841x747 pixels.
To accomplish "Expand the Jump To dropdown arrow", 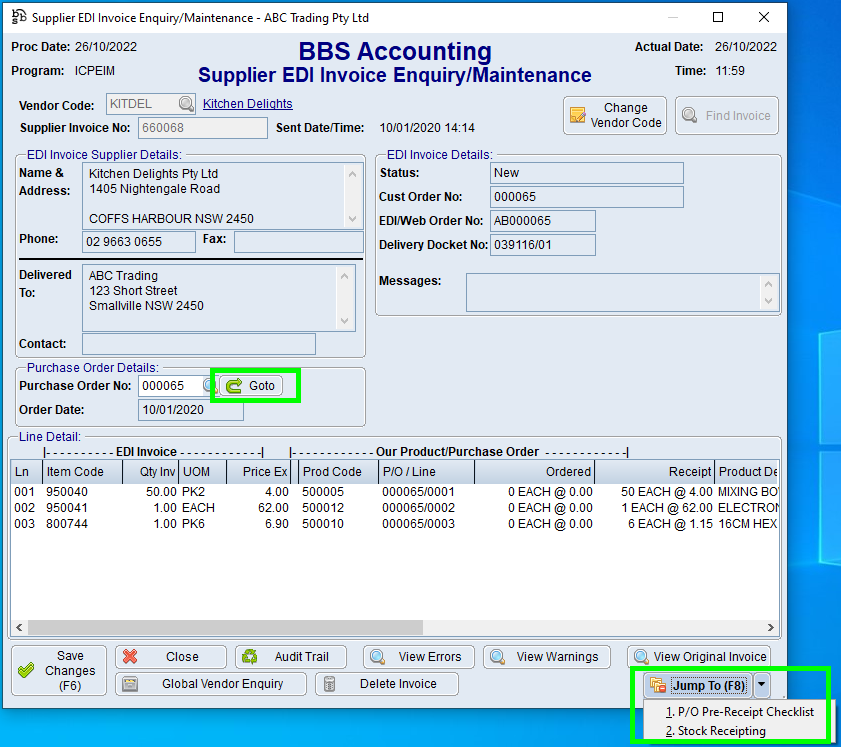I will tap(762, 685).
